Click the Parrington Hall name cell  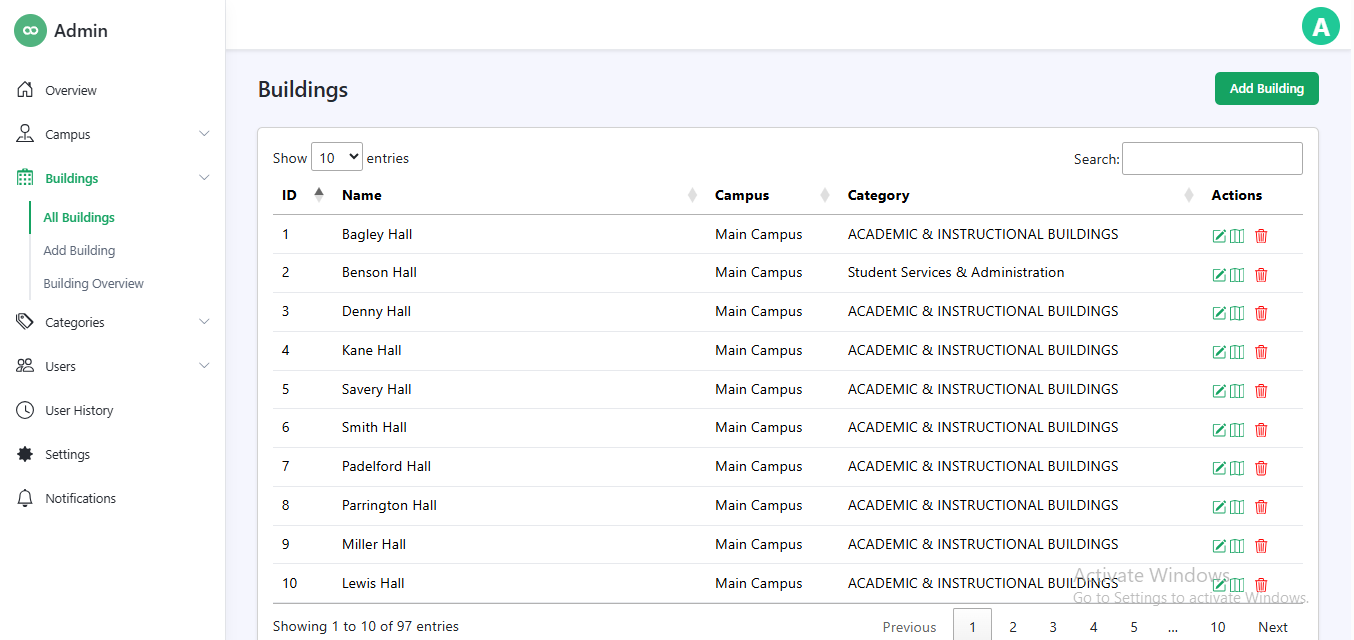point(389,505)
